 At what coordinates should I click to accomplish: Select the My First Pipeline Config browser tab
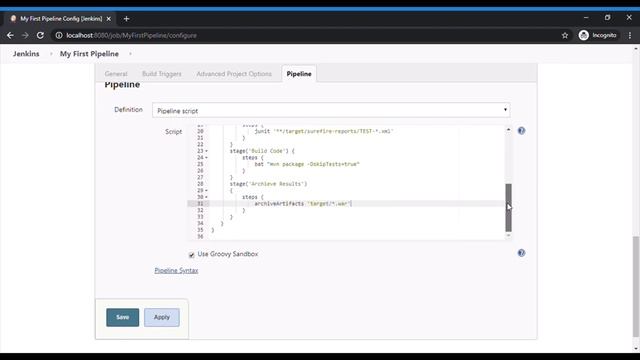61,19
